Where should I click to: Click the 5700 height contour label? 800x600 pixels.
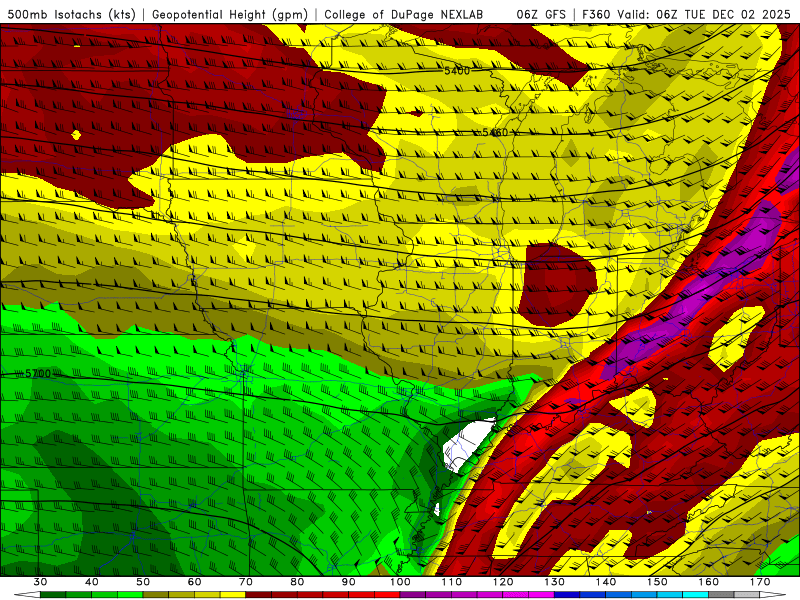[38, 373]
